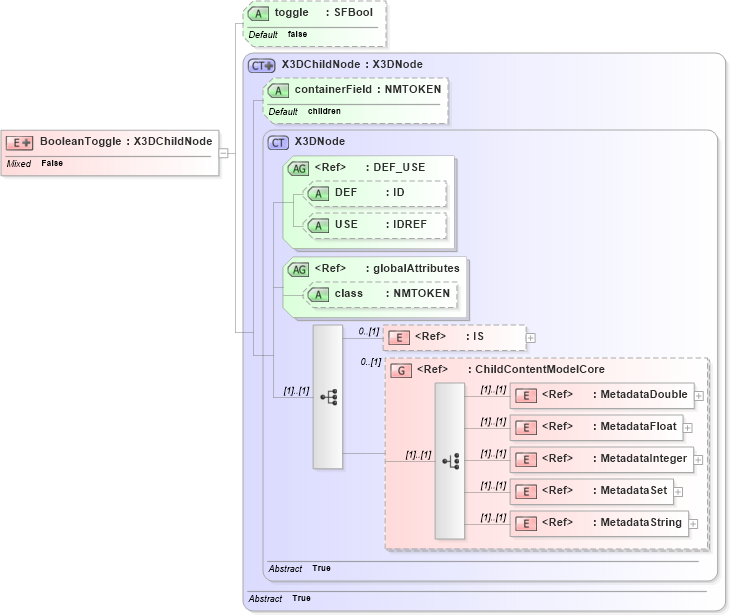
Task: Click the A icon beside class attribute
Action: point(318,294)
